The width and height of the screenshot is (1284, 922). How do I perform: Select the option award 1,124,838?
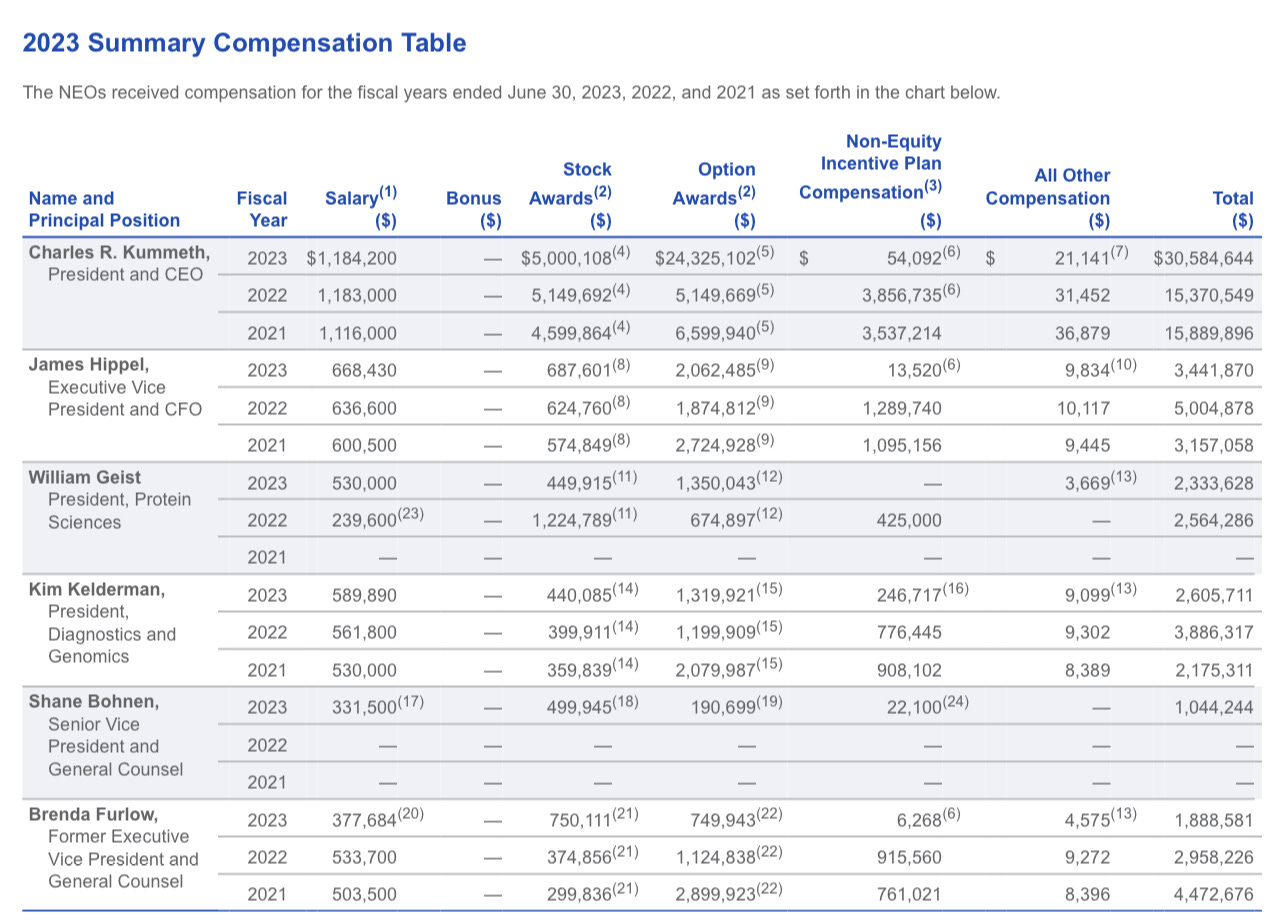pyautogui.click(x=714, y=857)
